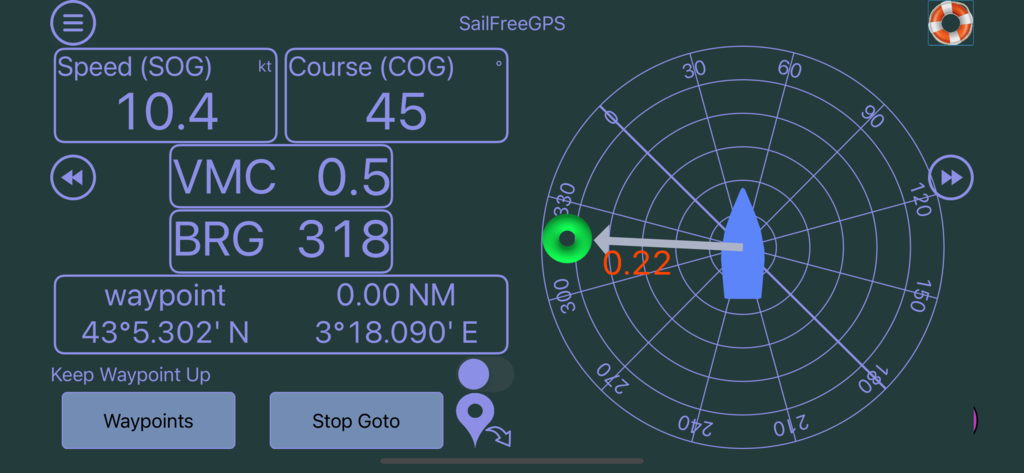Tap the blue boat icon in compass
The image size is (1024, 473).
pos(743,244)
